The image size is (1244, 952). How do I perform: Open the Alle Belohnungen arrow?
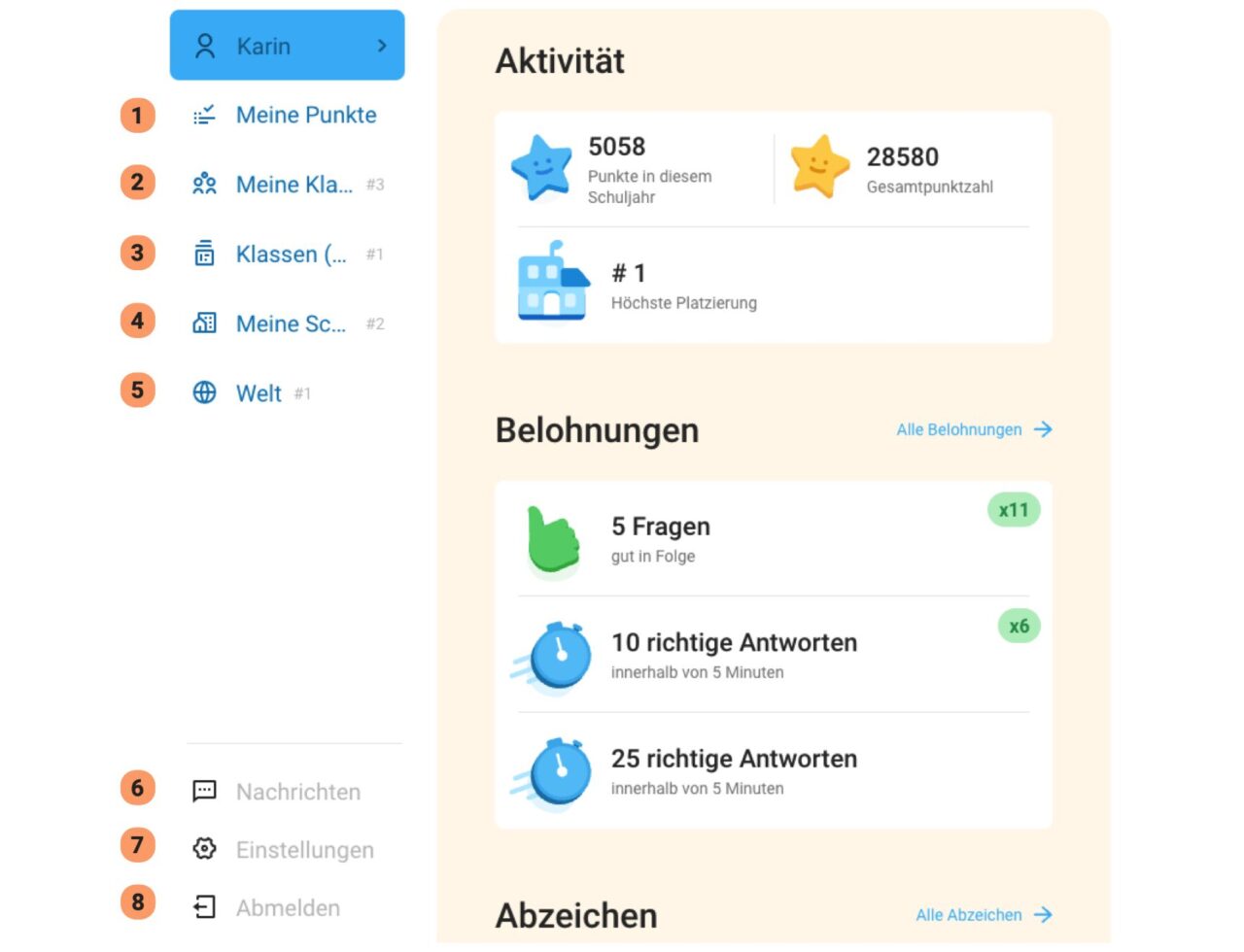click(x=1043, y=429)
